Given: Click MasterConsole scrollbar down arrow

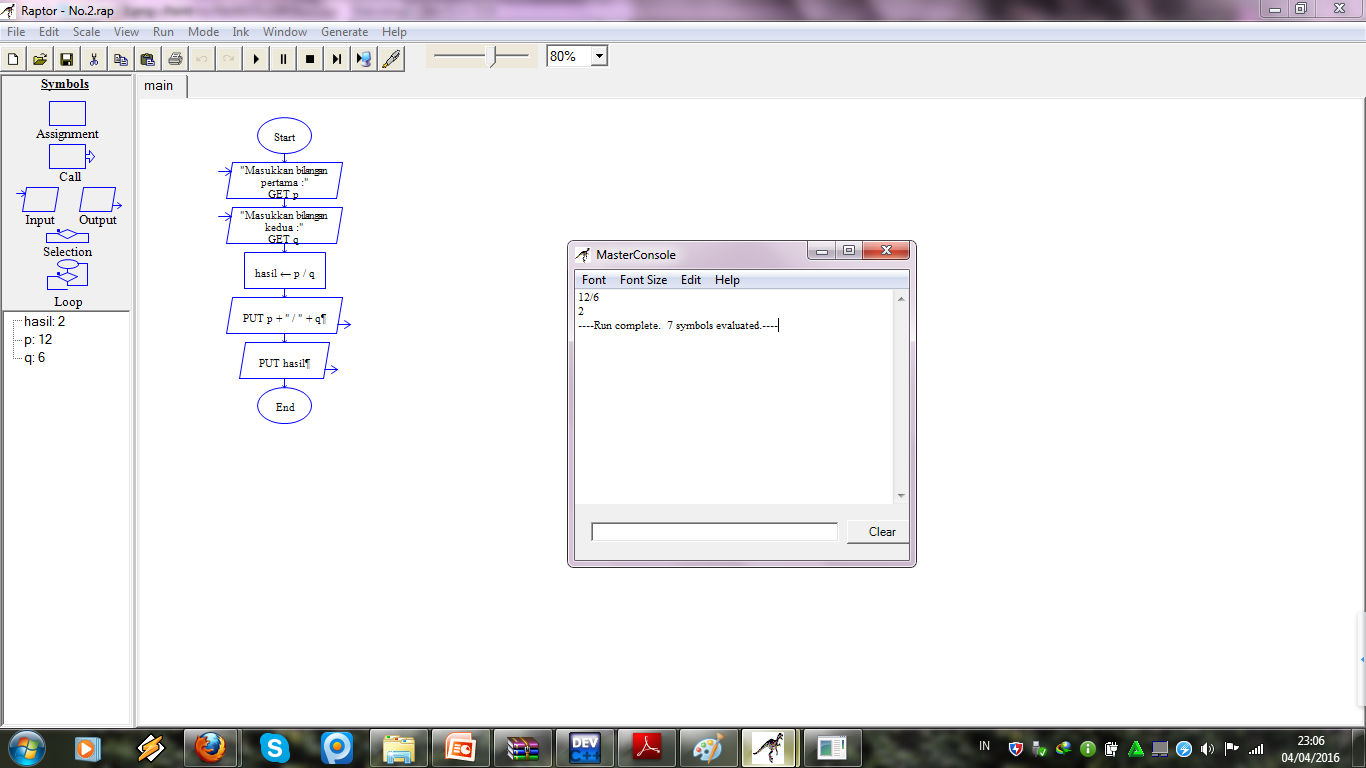Looking at the screenshot, I should [x=901, y=496].
